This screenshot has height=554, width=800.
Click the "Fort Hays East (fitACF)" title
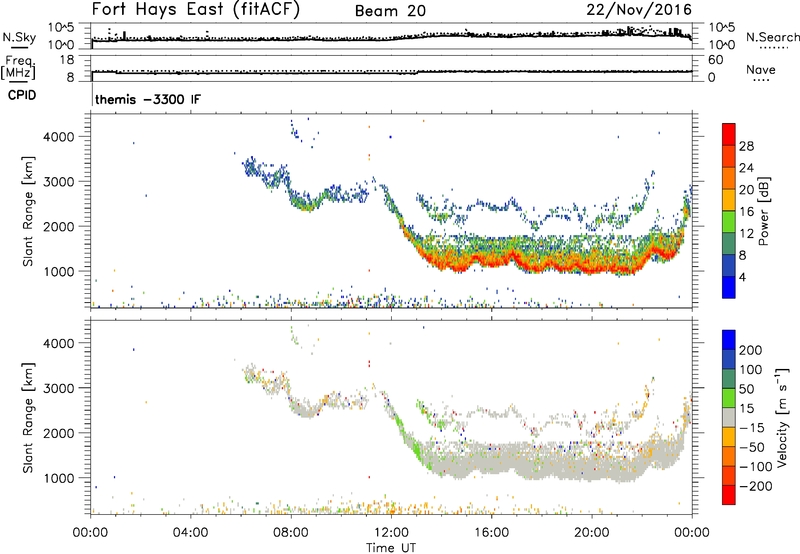[x=196, y=9]
